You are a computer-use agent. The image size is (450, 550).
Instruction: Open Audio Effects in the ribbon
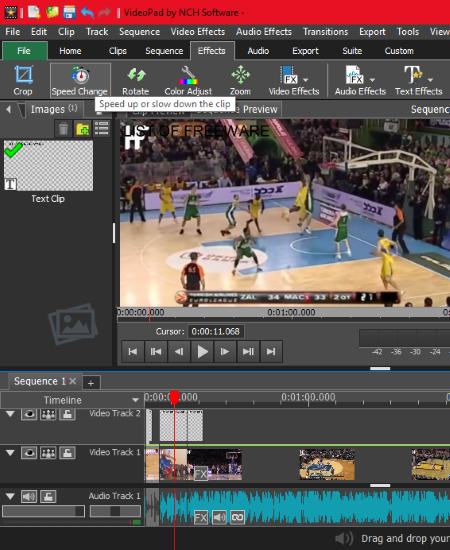pos(360,81)
